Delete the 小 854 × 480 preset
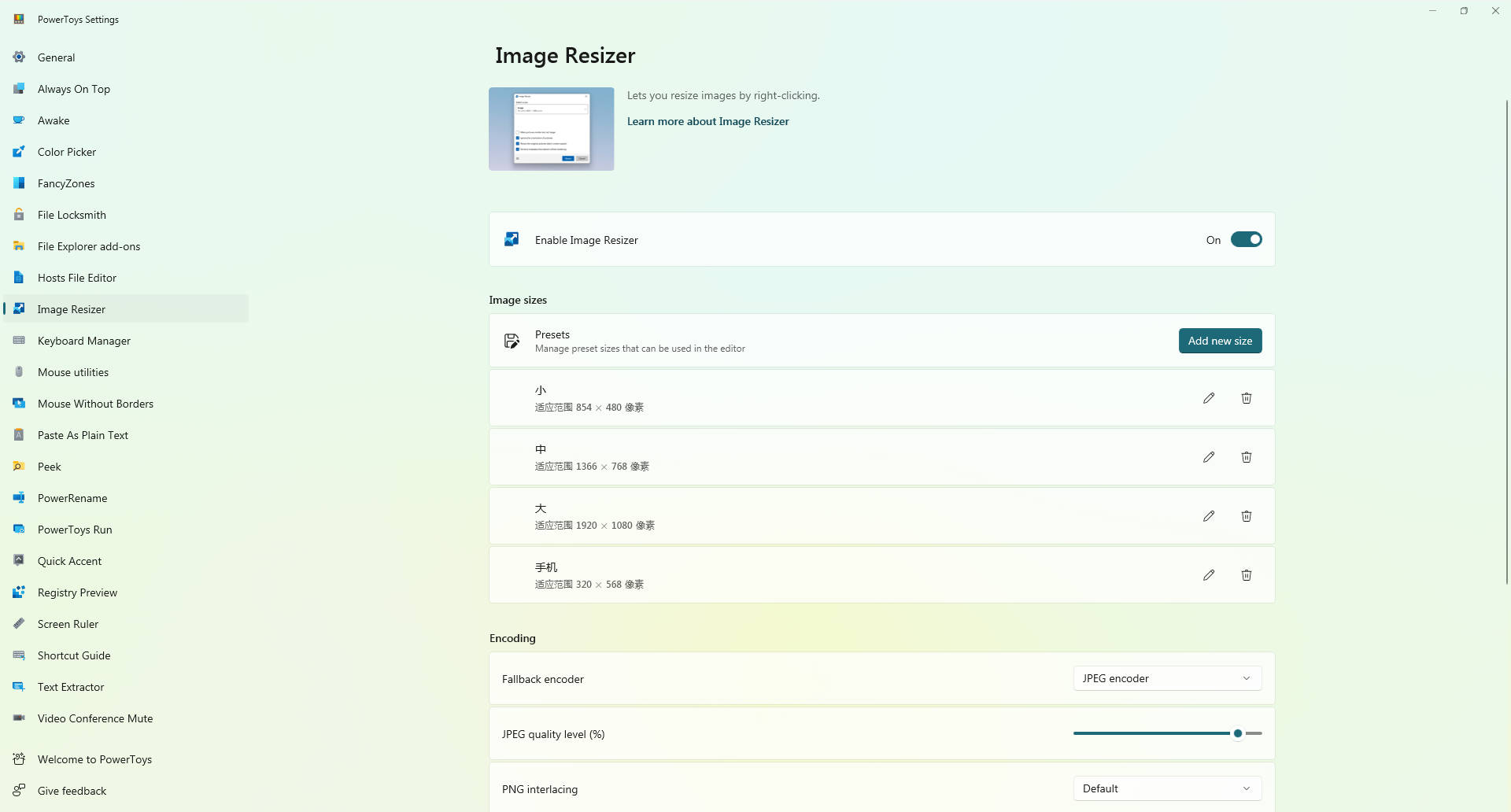The image size is (1511, 812). tap(1246, 398)
